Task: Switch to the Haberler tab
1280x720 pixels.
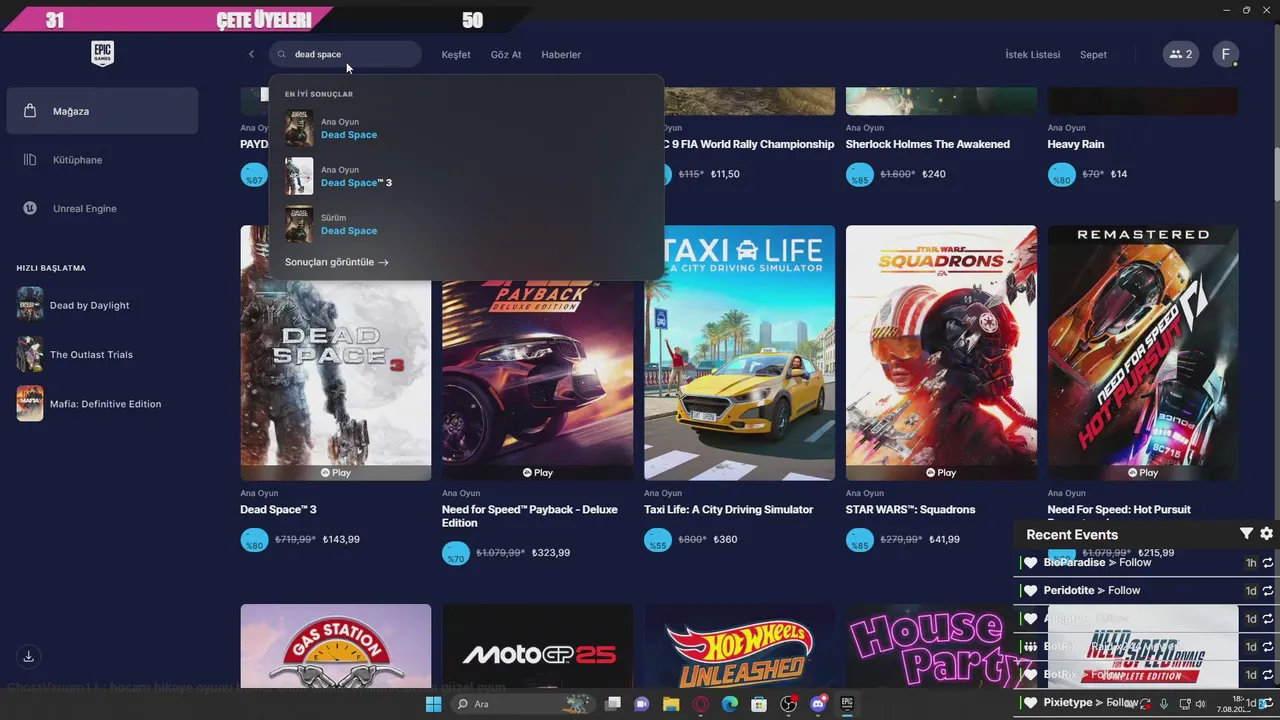Action: coord(561,54)
